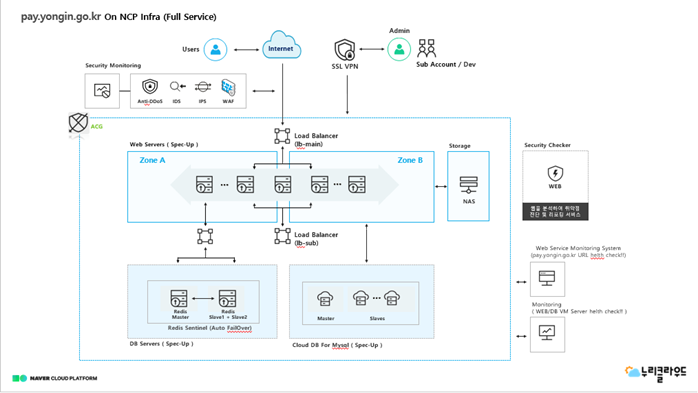Viewport: 698px width, 393px height.
Task: Click the Sub Account / Dev people icon
Action: pos(426,48)
